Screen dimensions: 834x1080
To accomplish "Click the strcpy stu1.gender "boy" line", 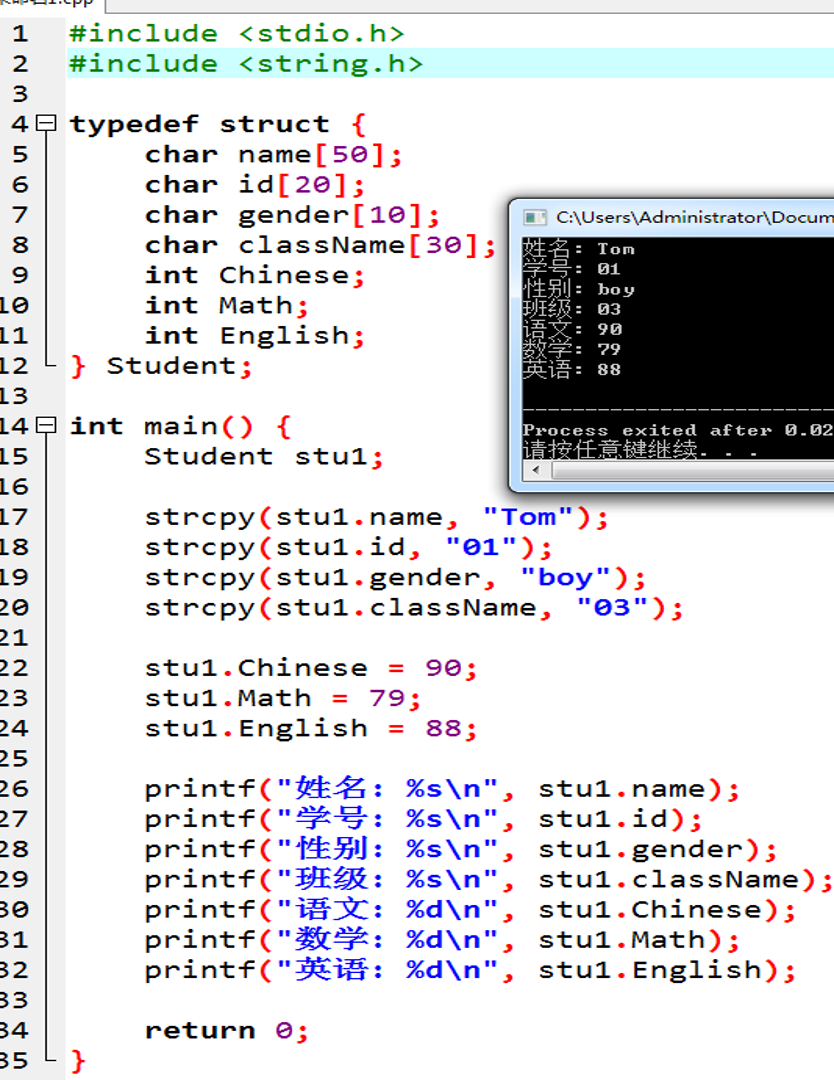I will [x=395, y=578].
